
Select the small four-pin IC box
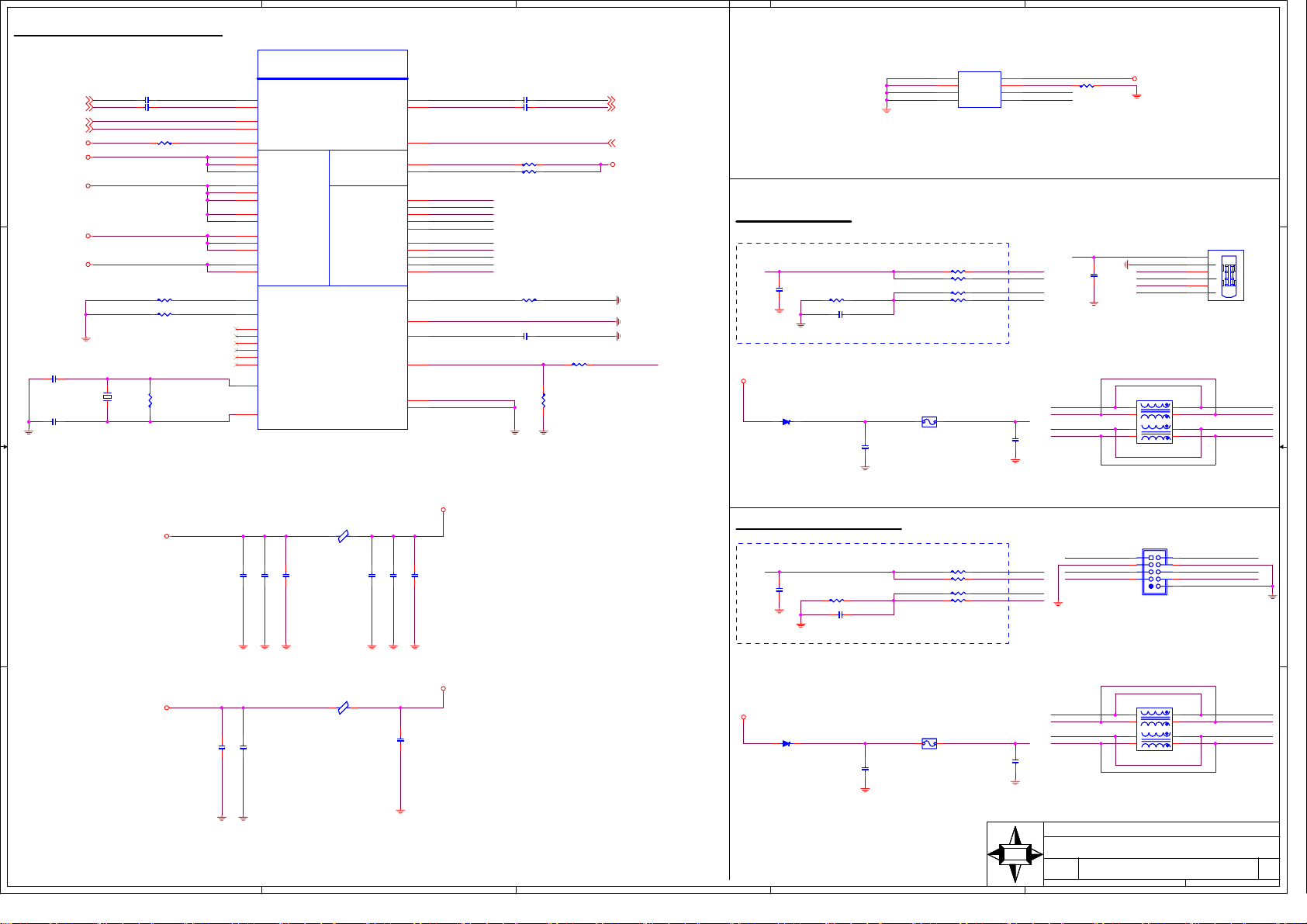(x=980, y=89)
